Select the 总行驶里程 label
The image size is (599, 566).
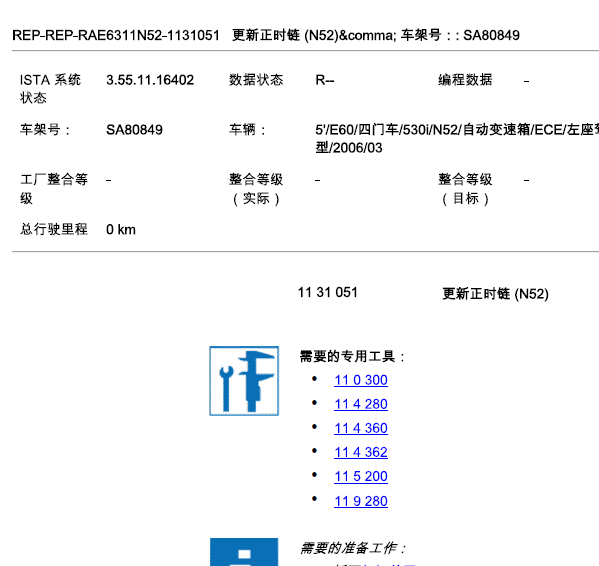coord(54,229)
